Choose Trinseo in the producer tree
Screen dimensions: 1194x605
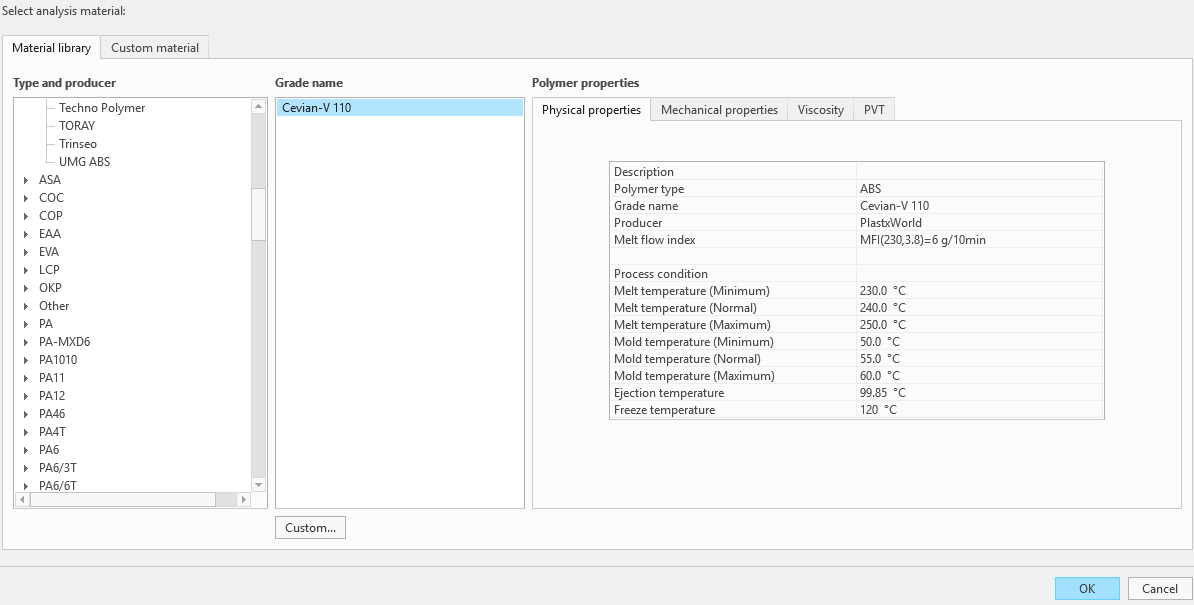(x=78, y=144)
